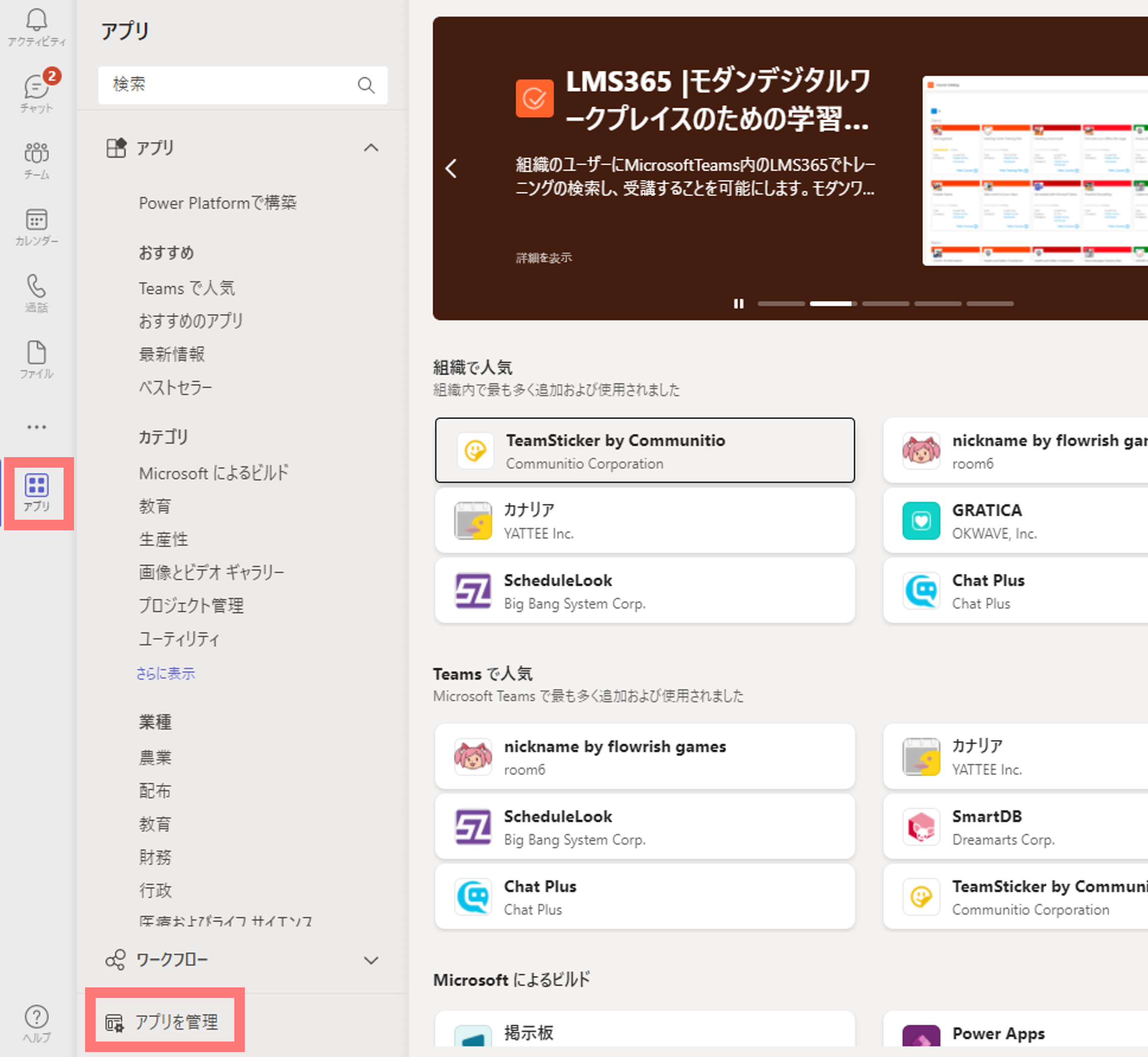Viewport: 1148px width, 1057px height.
Task: Open カナリア card in 組織で人気
Action: [x=645, y=521]
